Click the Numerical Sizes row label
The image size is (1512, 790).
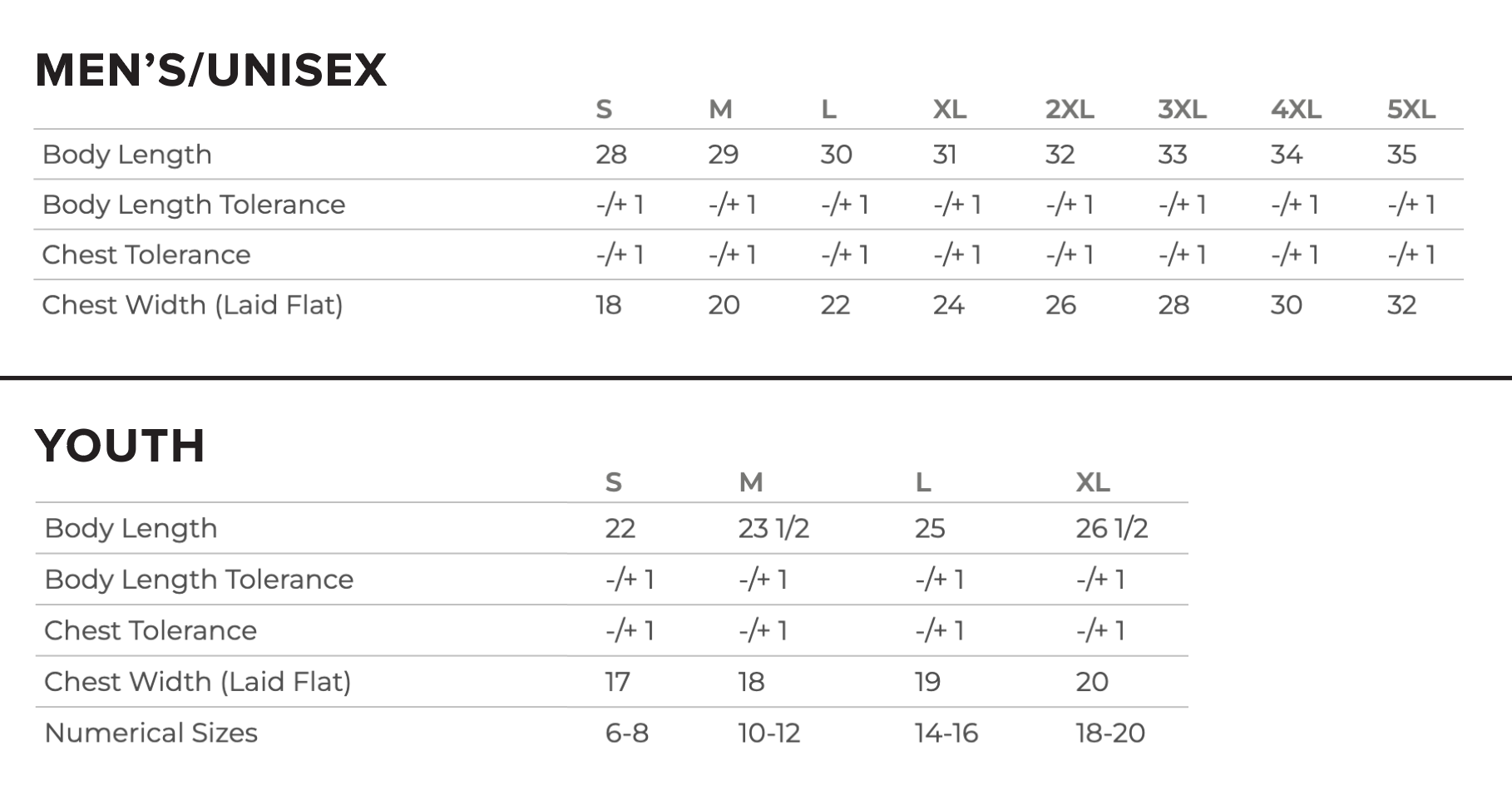coord(151,733)
